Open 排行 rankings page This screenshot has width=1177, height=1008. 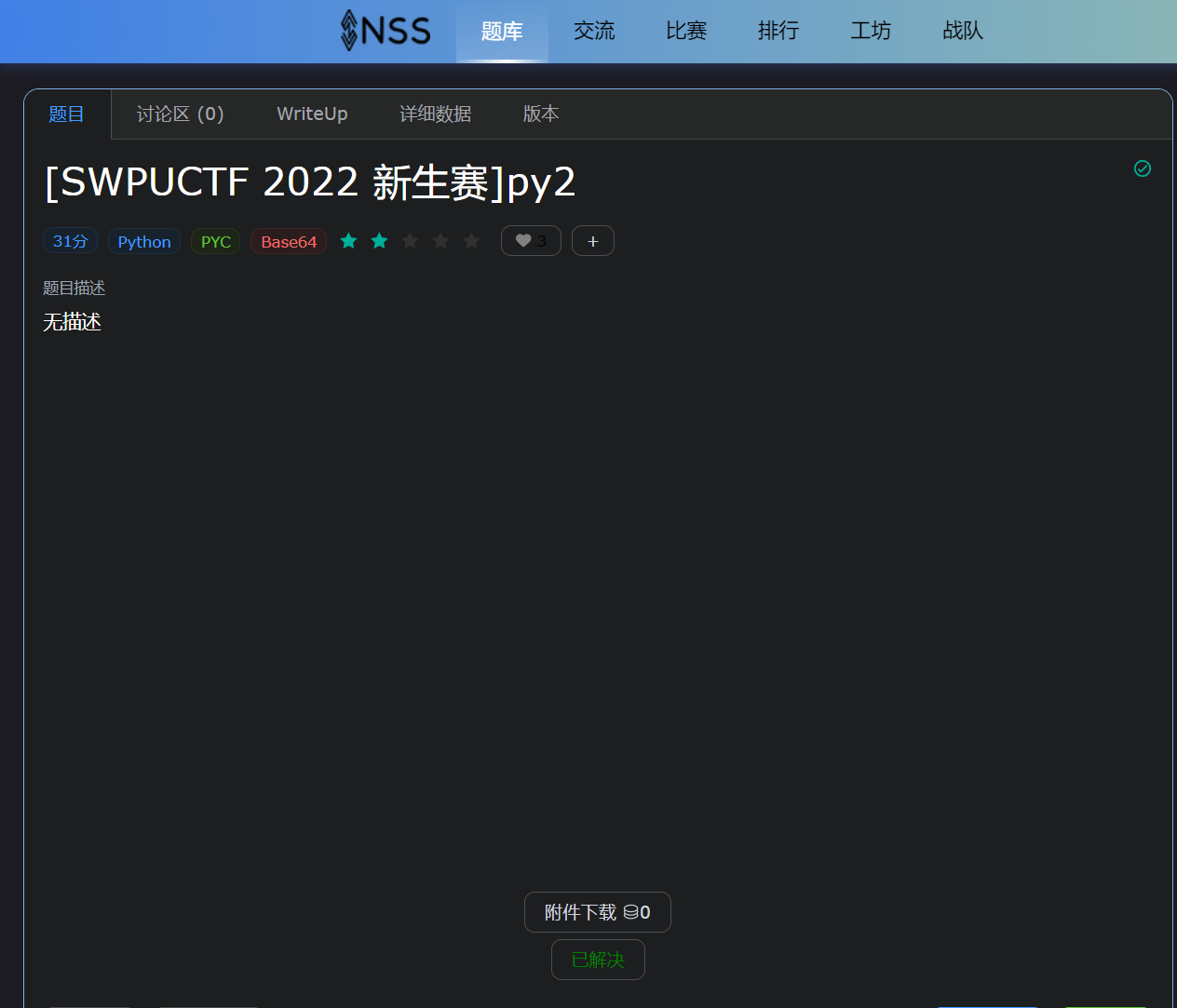pos(778,31)
